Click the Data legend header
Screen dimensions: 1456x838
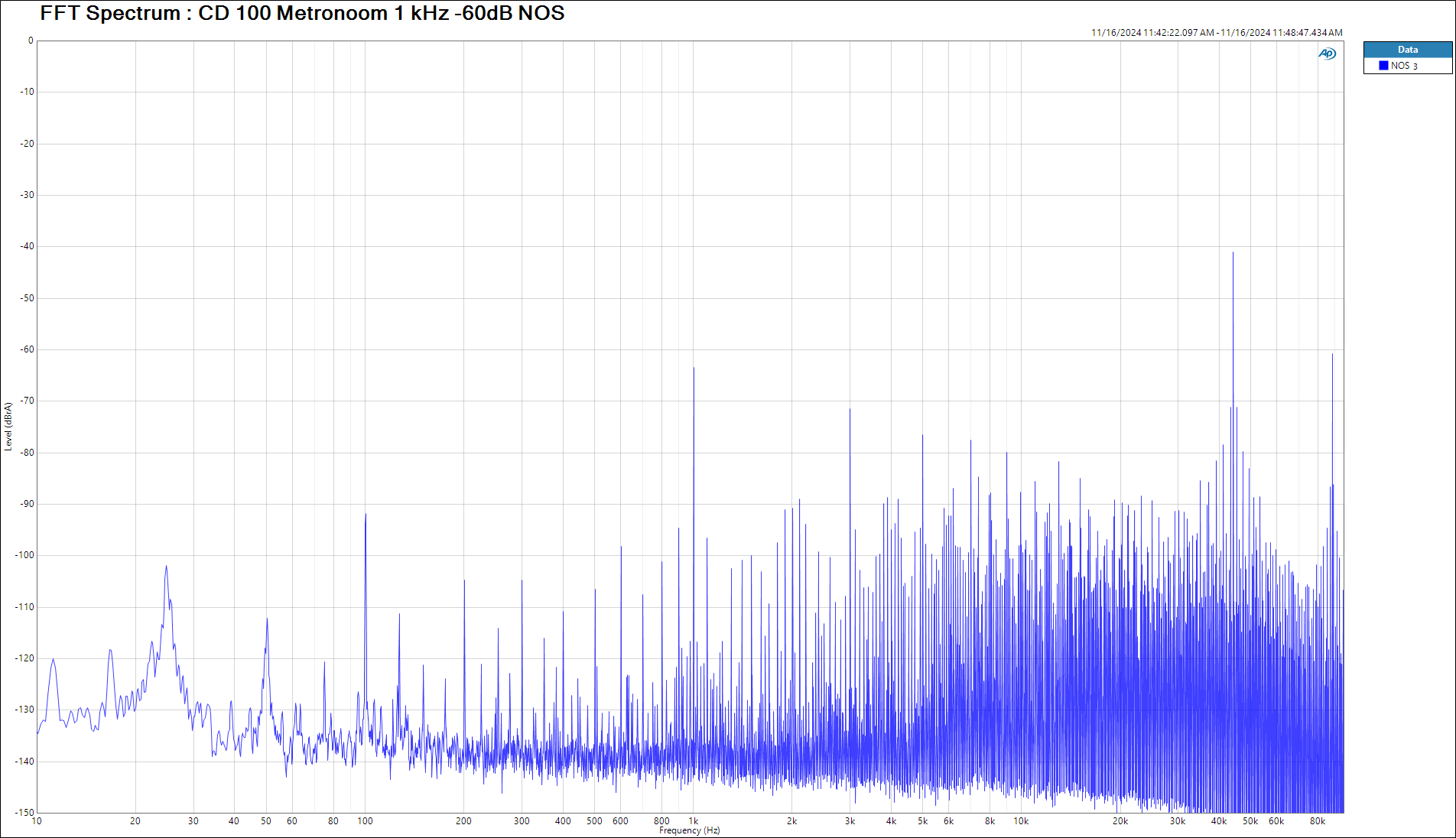[1407, 50]
